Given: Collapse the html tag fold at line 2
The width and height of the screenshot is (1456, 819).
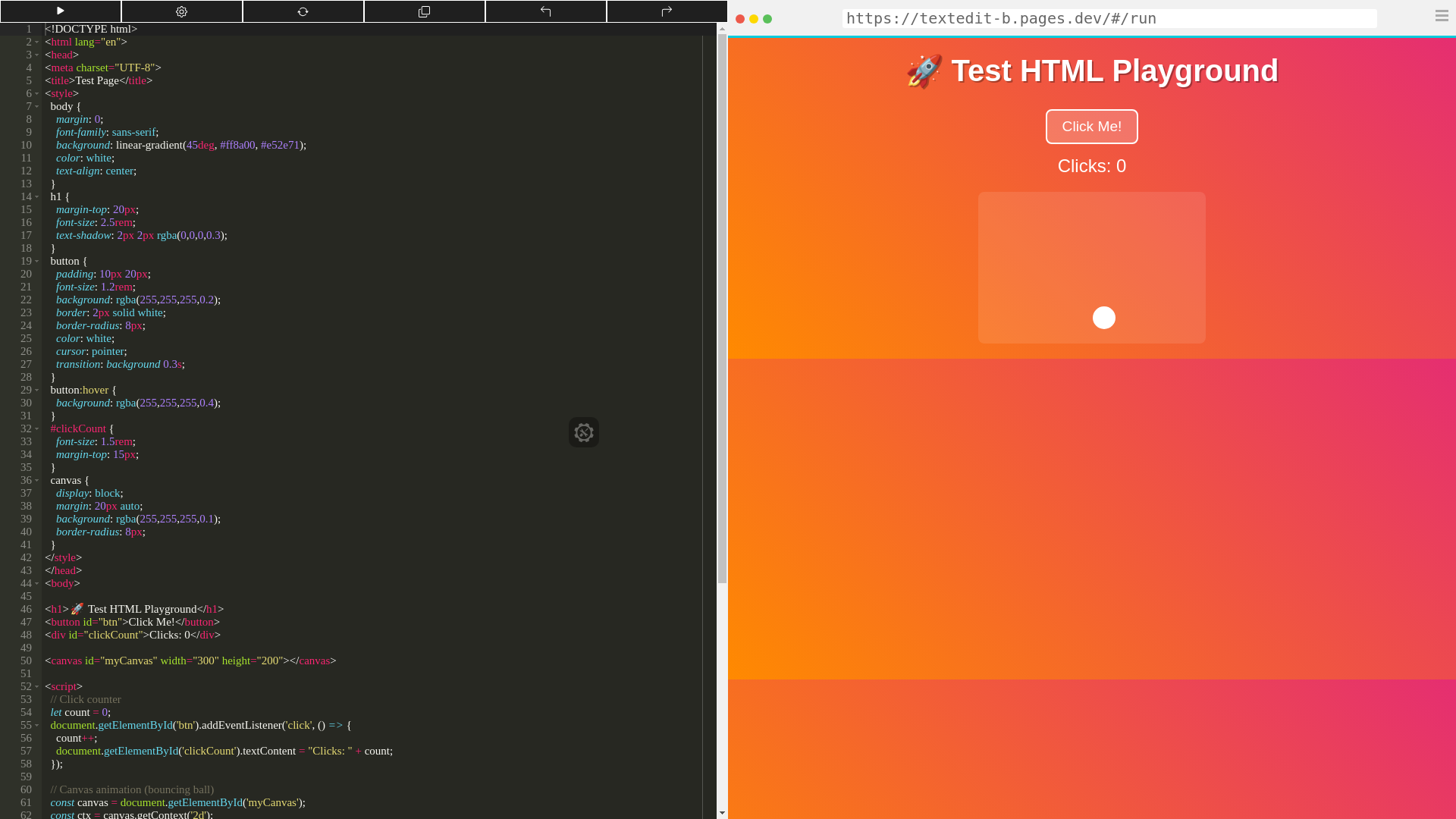Looking at the screenshot, I should tap(36, 42).
